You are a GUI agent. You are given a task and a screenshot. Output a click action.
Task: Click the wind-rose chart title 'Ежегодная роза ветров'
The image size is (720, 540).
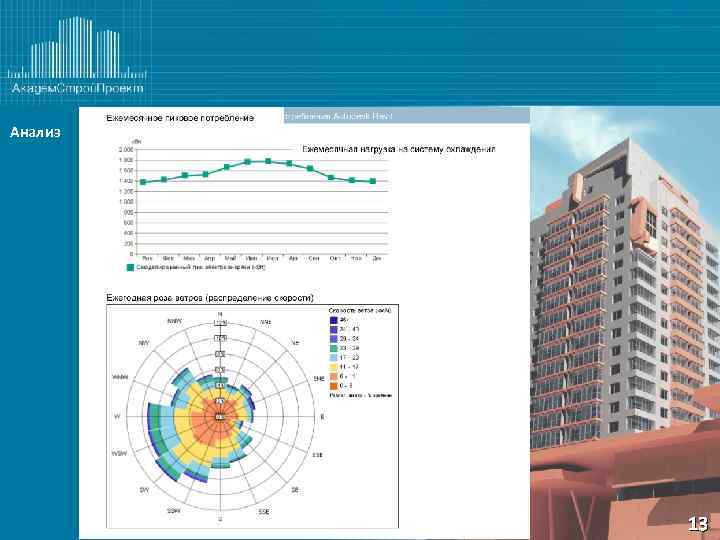coord(210,298)
